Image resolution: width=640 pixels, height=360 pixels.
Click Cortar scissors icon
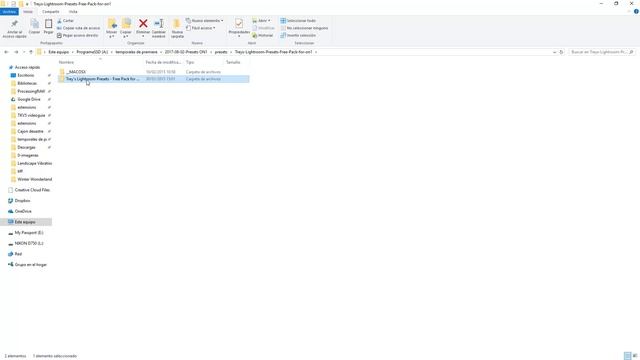click(59, 21)
